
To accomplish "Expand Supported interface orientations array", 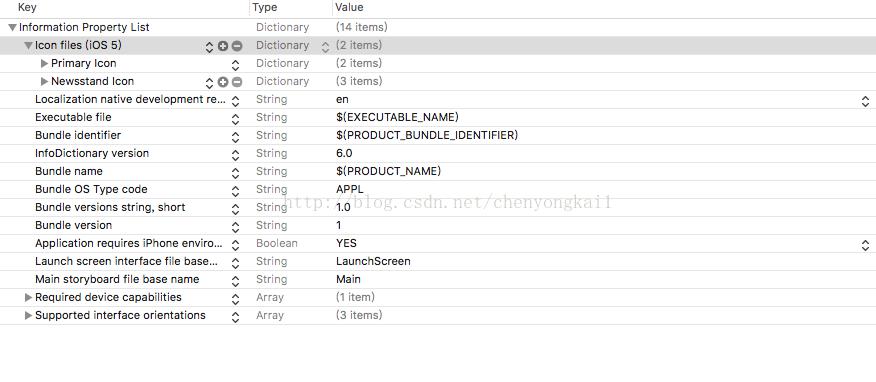I will point(28,315).
